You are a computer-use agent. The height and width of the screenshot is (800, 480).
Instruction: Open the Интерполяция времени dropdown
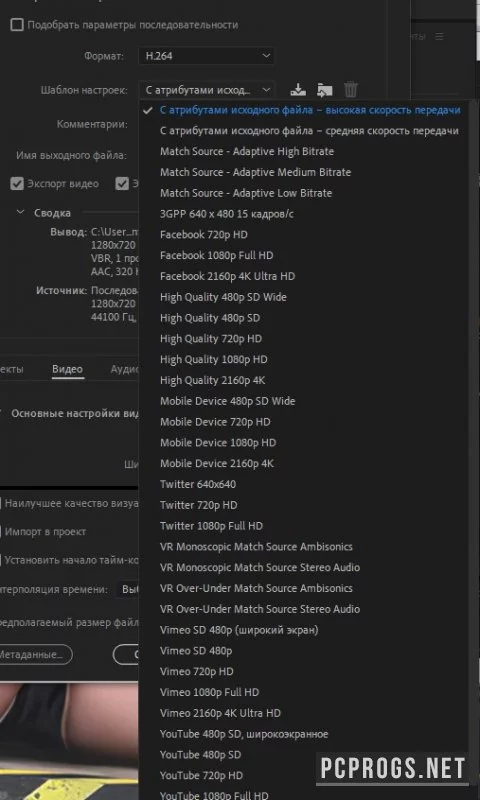pos(128,589)
